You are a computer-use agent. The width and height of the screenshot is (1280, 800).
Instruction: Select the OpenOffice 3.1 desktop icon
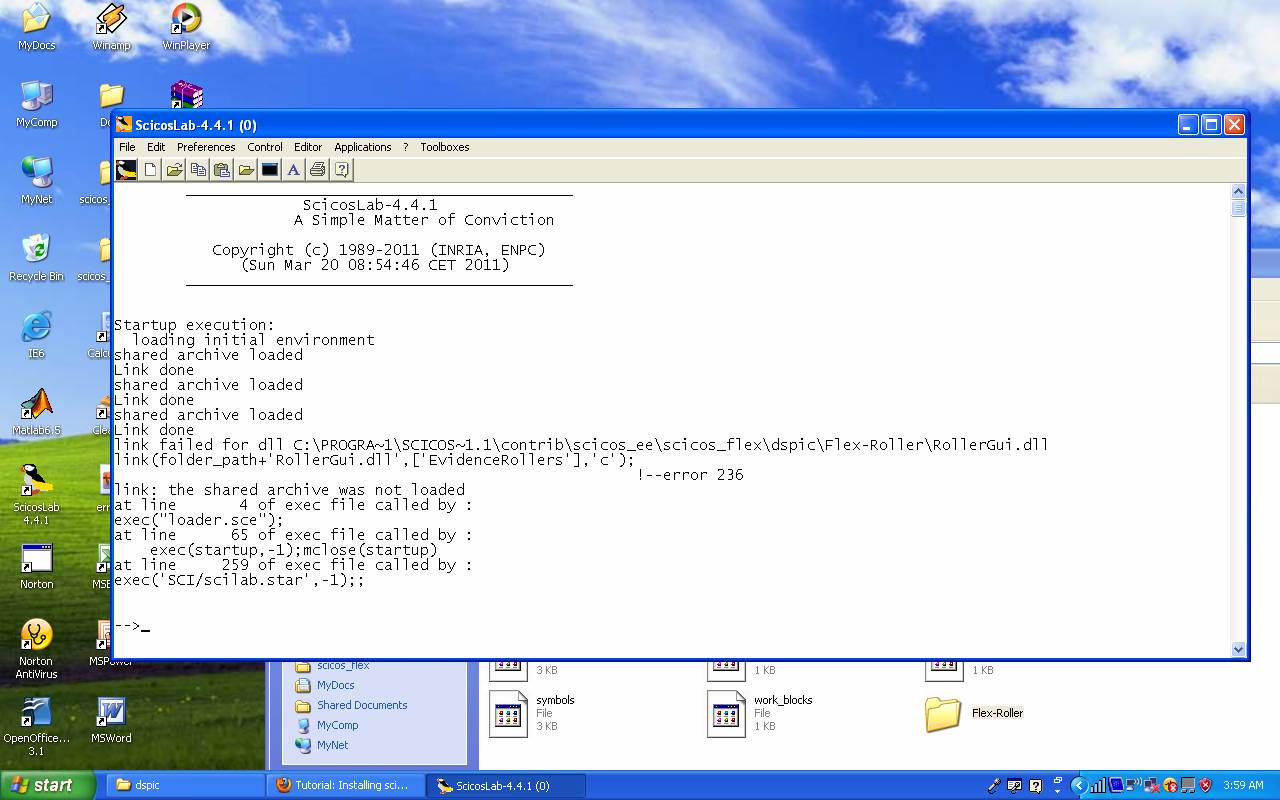tap(36, 726)
